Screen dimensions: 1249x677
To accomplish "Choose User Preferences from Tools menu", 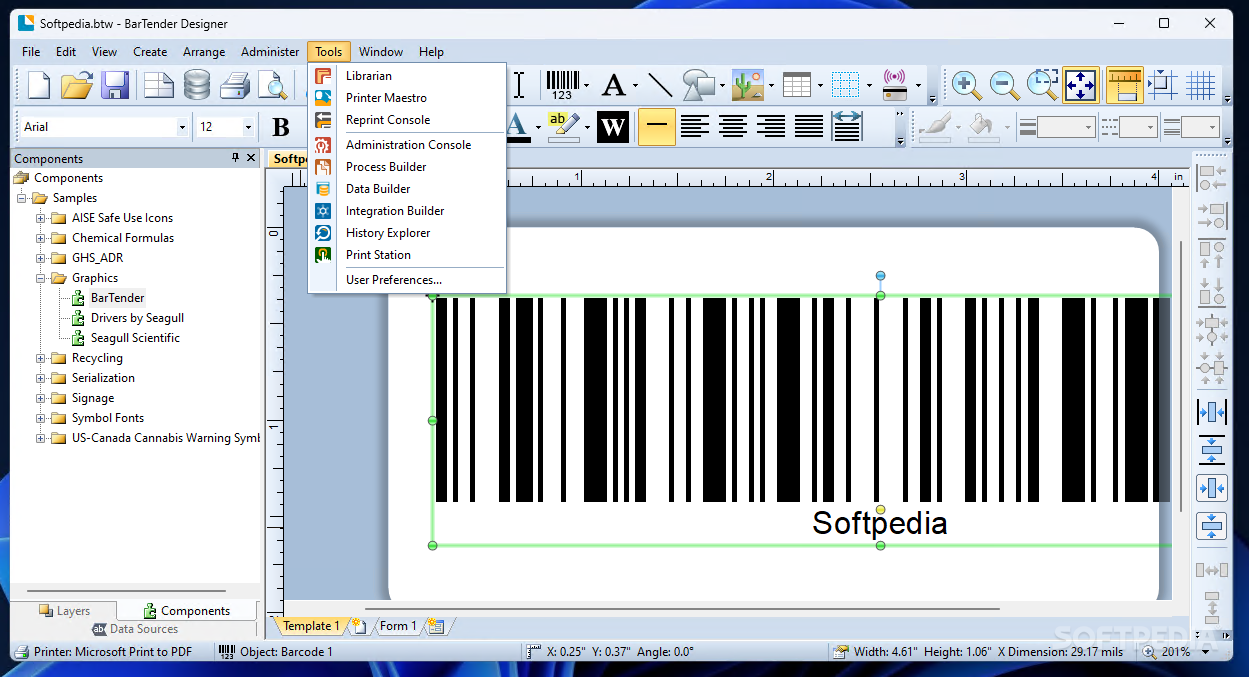I will tap(407, 280).
